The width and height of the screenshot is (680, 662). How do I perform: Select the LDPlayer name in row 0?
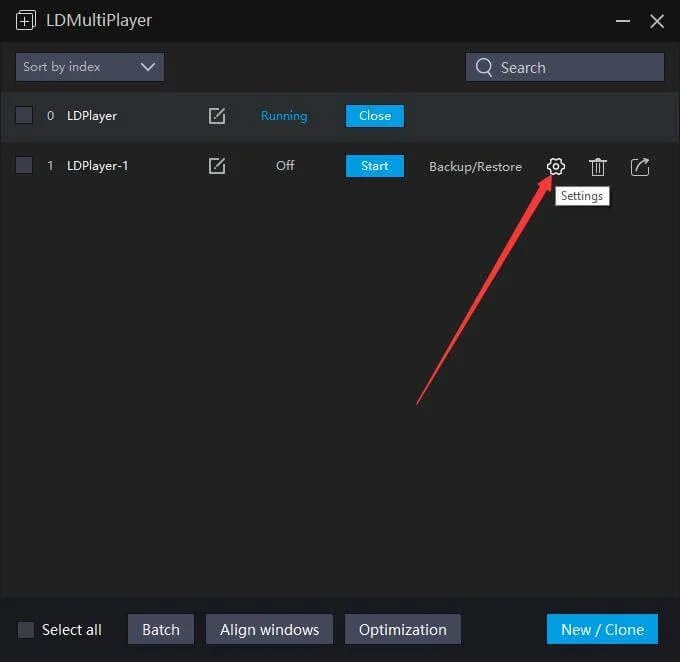point(92,116)
